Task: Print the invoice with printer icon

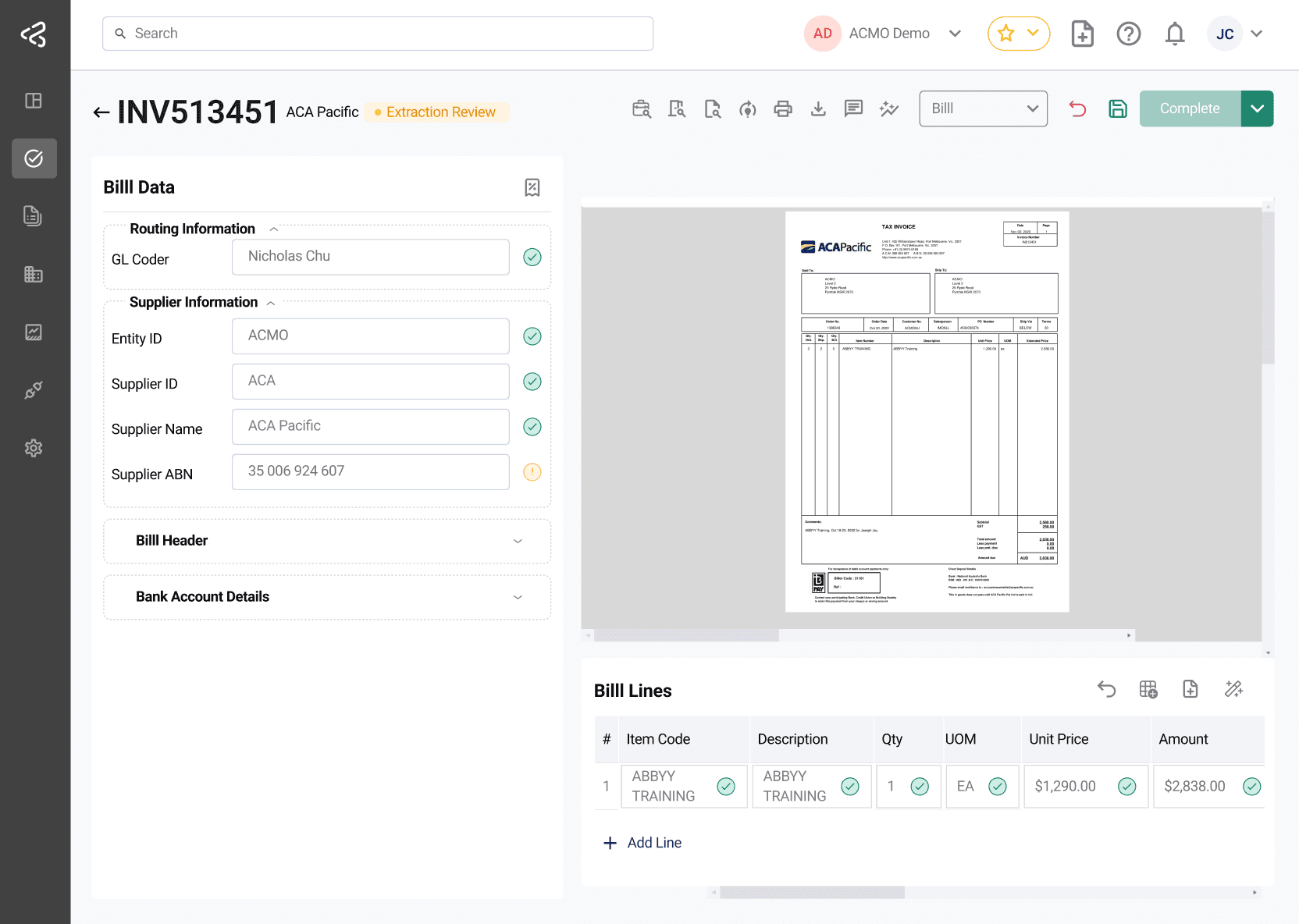Action: pyautogui.click(x=783, y=108)
